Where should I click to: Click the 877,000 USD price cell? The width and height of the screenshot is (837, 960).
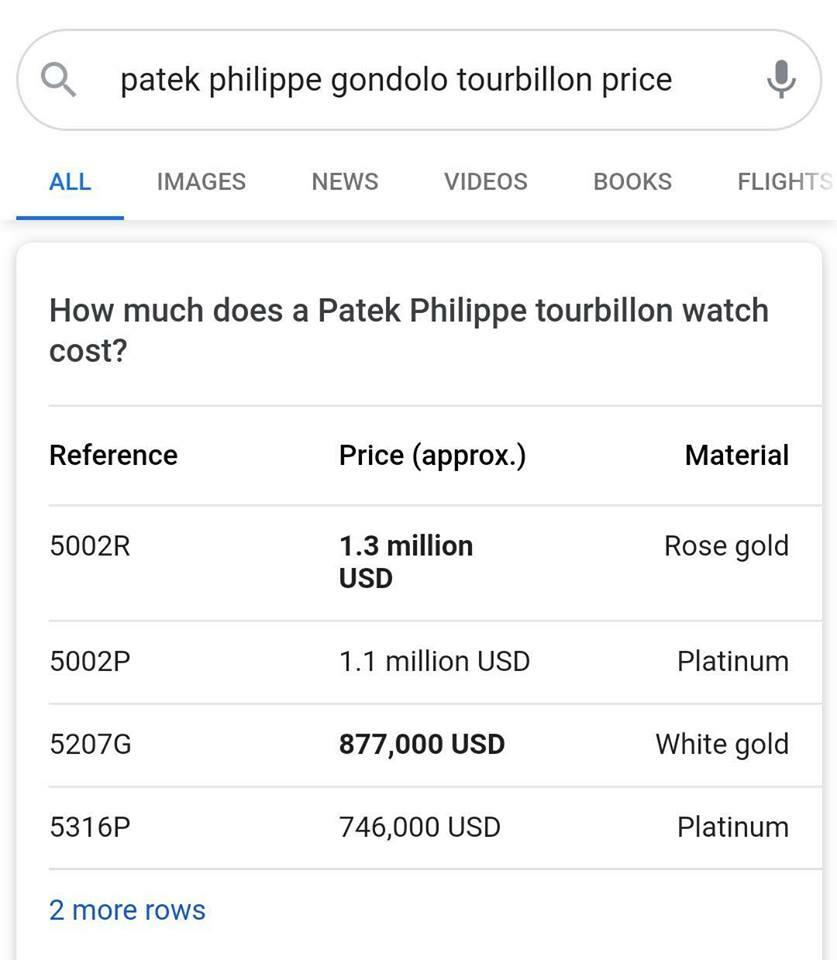point(421,745)
